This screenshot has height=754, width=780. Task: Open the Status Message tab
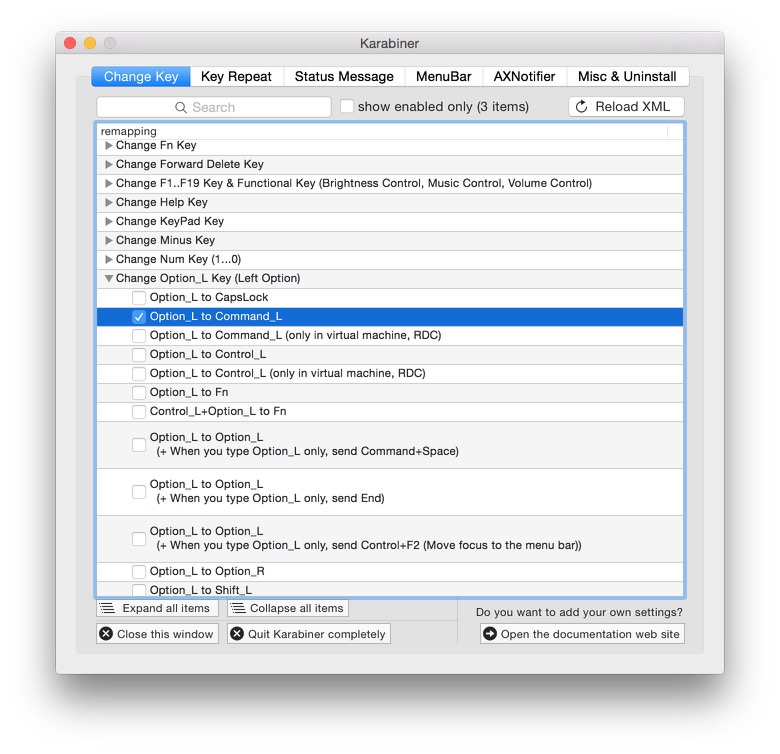pyautogui.click(x=344, y=77)
